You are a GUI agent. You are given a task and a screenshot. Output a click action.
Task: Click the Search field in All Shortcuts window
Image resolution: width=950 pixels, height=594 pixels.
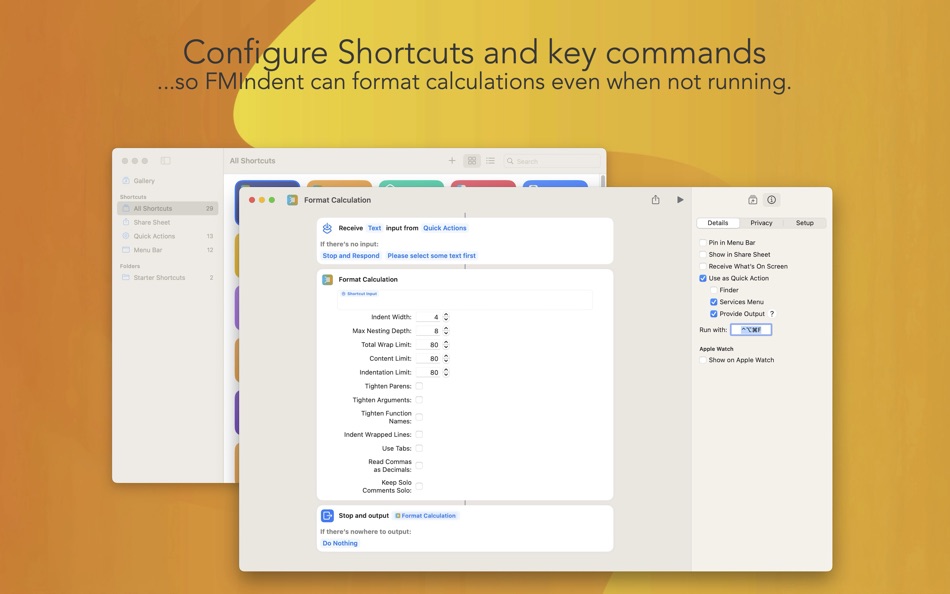[x=552, y=161]
